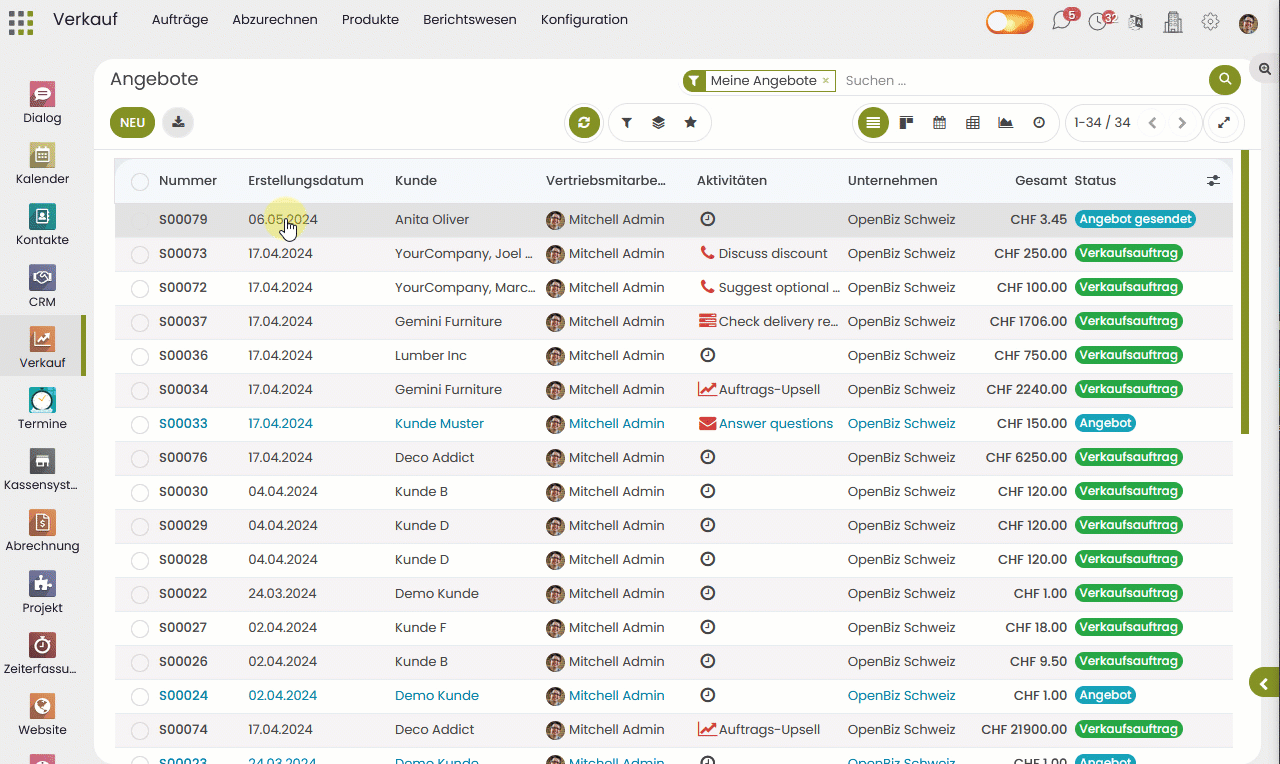Open activities clock showing 32 items
This screenshot has width=1280, height=764.
pyautogui.click(x=1100, y=21)
